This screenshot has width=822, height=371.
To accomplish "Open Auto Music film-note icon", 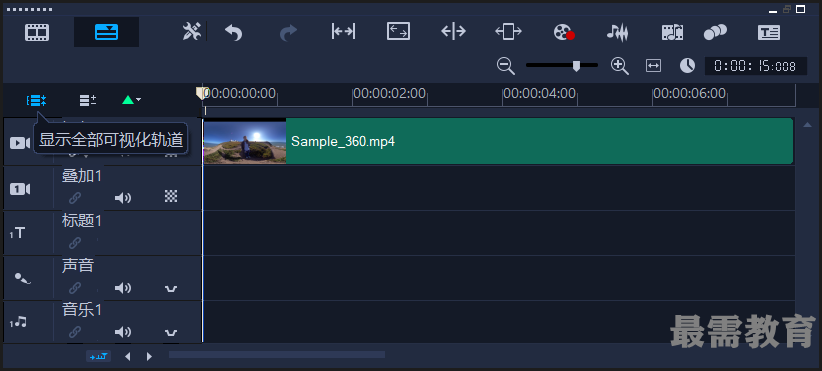I will coord(672,32).
